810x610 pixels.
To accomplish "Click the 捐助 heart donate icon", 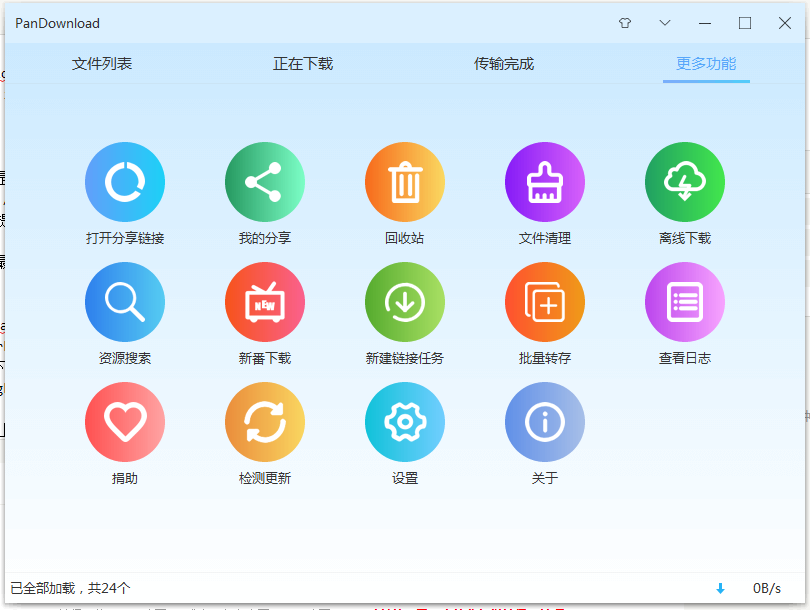I will [125, 422].
